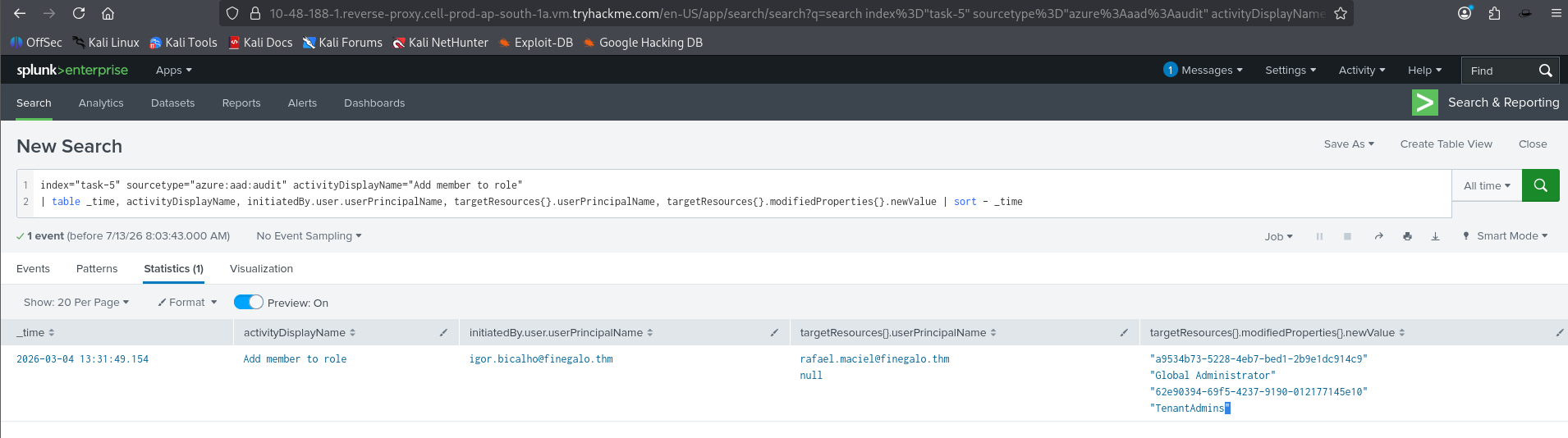Bookmark this page with the star icon
The width and height of the screenshot is (1568, 438).
tap(1341, 13)
